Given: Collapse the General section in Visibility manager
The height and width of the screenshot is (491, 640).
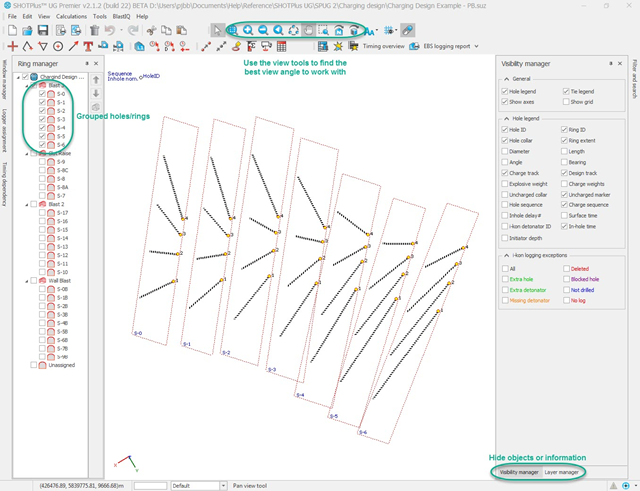Looking at the screenshot, I should tap(507, 79).
